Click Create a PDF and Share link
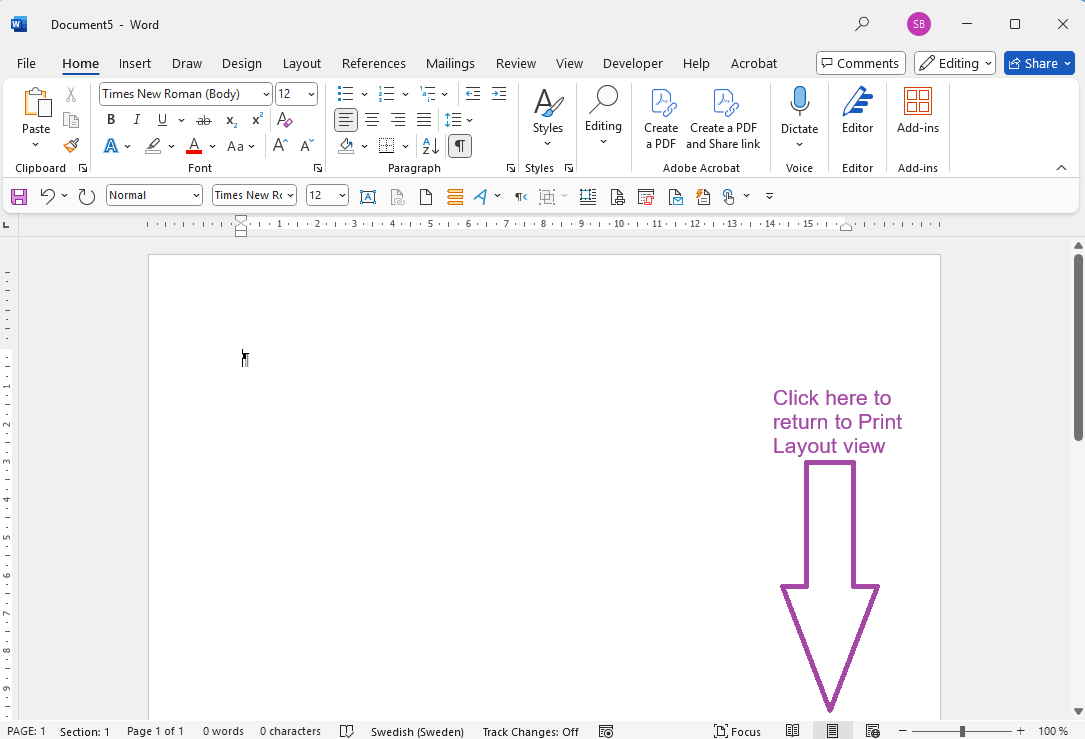1085x739 pixels. point(723,118)
